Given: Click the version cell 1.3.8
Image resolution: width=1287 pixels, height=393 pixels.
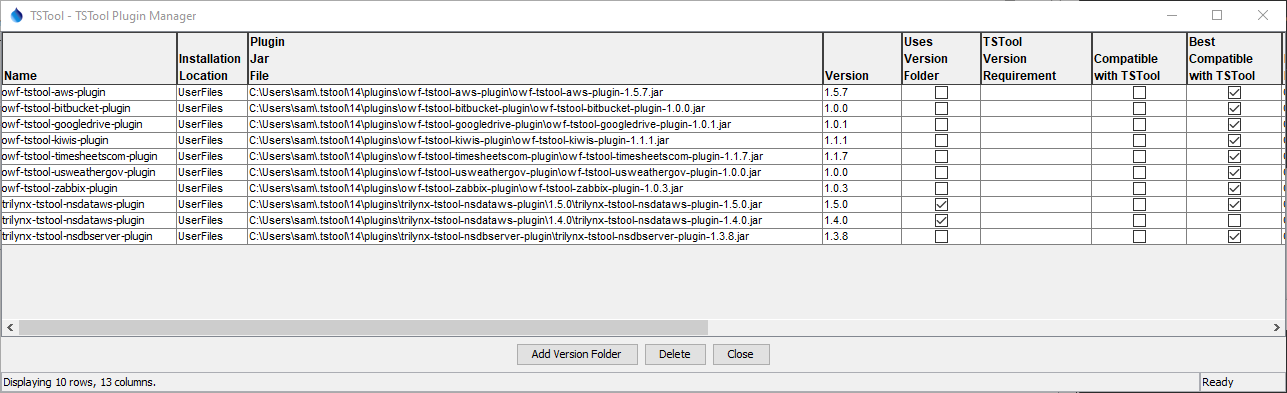Looking at the screenshot, I should coord(861,236).
